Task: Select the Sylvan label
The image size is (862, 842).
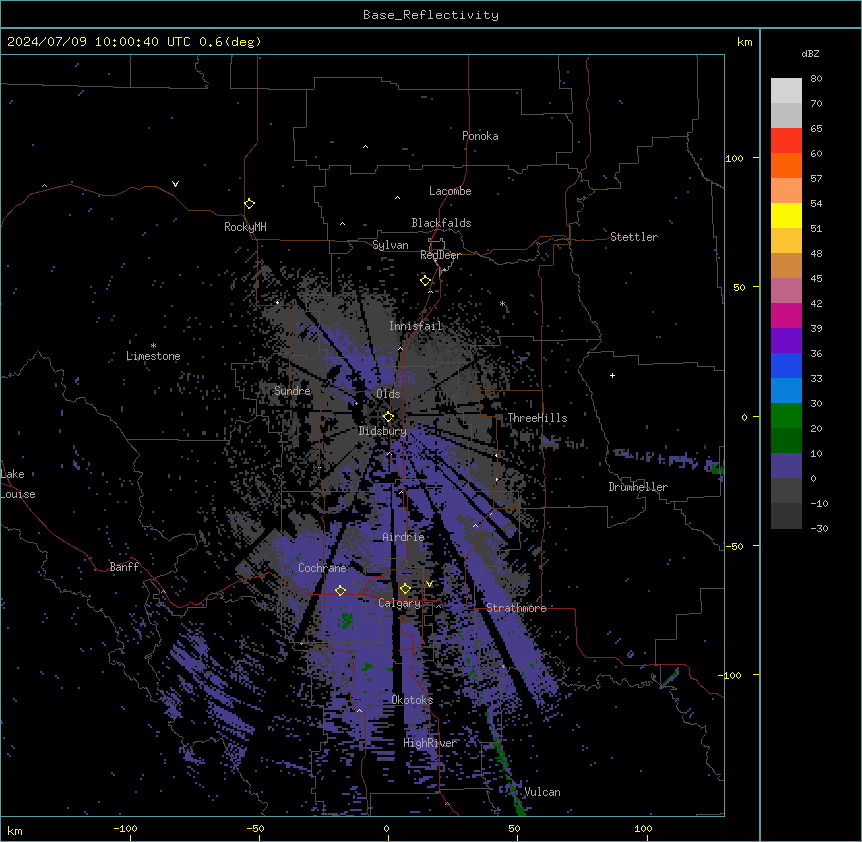Action: [x=390, y=245]
